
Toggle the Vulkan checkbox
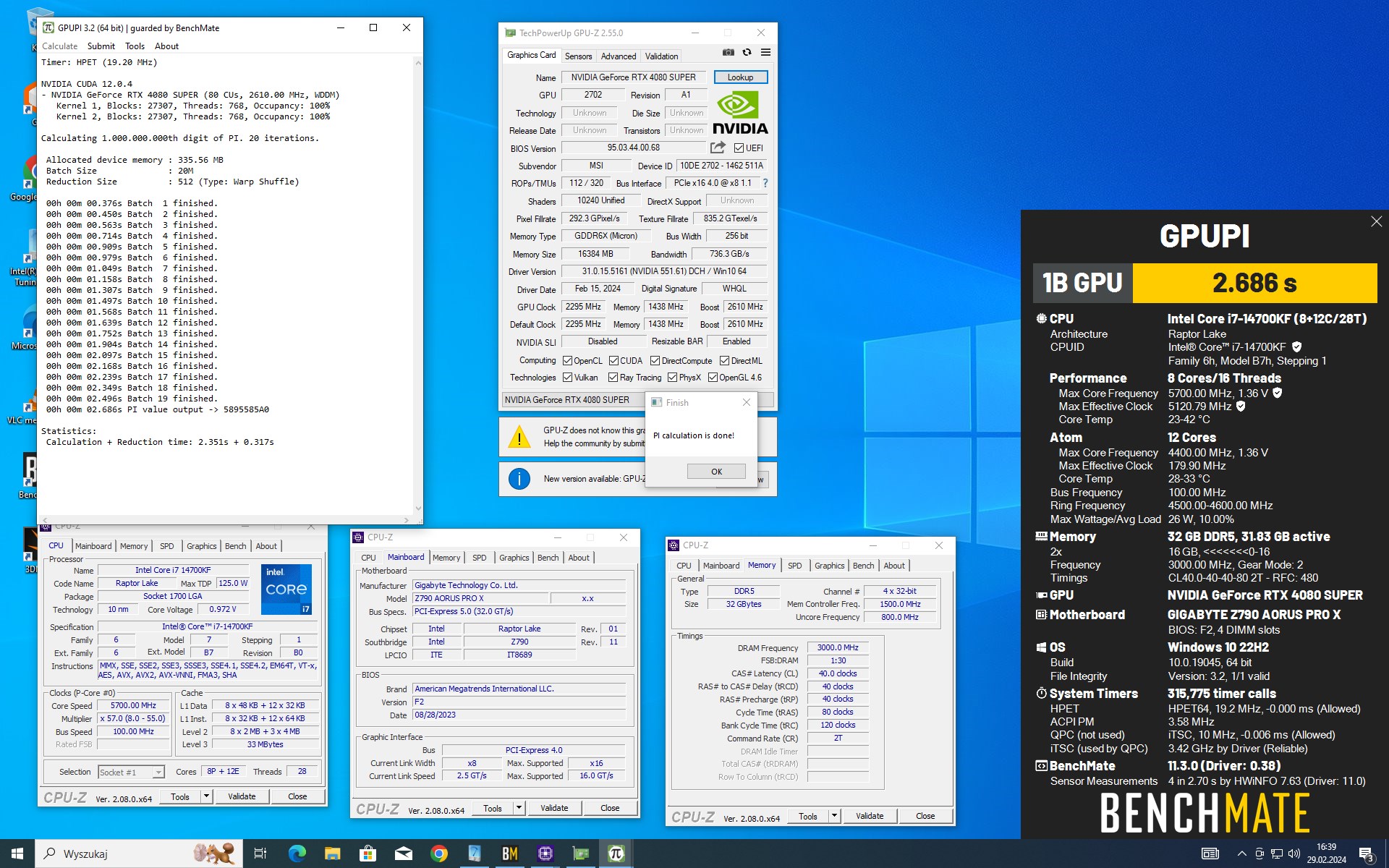(x=568, y=378)
